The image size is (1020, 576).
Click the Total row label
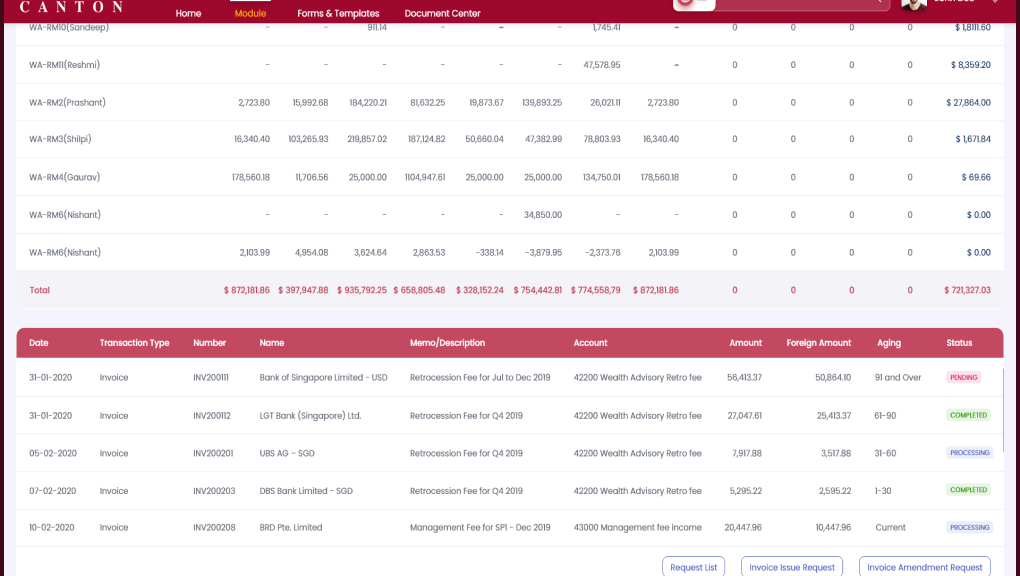coord(40,290)
